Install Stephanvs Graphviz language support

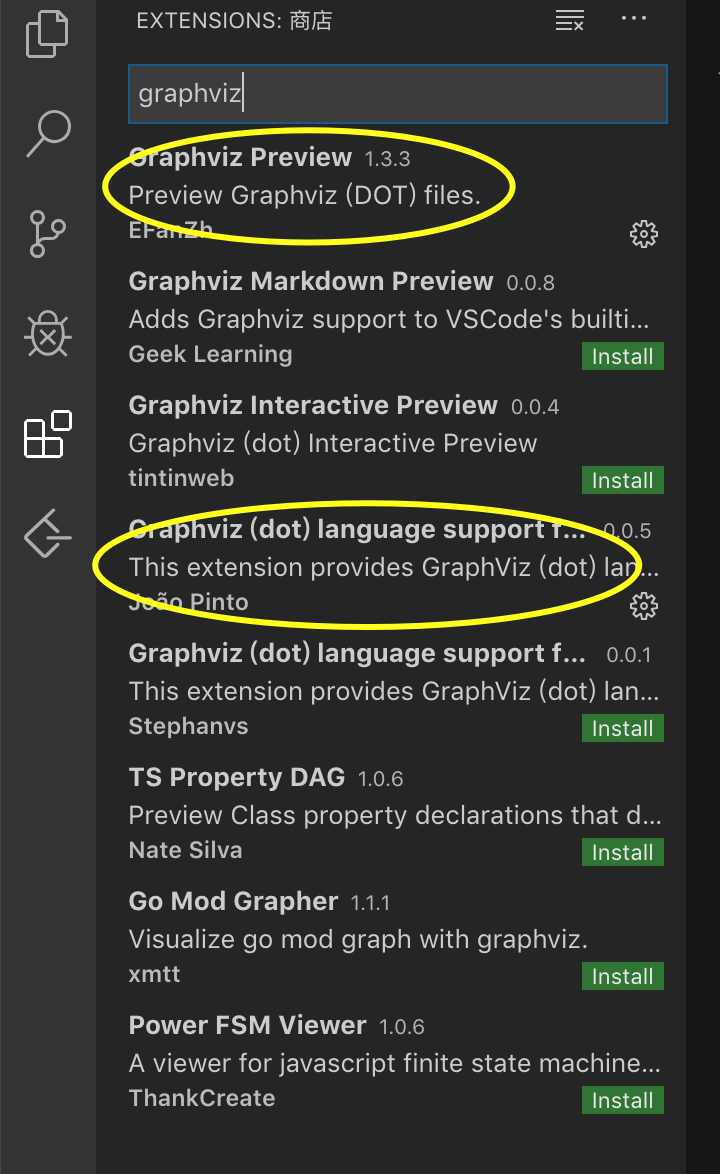(x=622, y=728)
